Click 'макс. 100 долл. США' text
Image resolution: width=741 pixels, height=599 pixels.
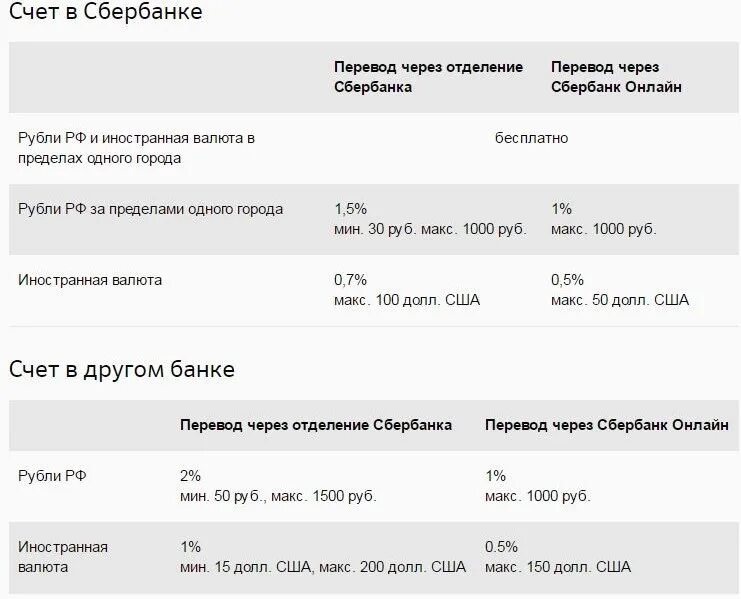407,300
